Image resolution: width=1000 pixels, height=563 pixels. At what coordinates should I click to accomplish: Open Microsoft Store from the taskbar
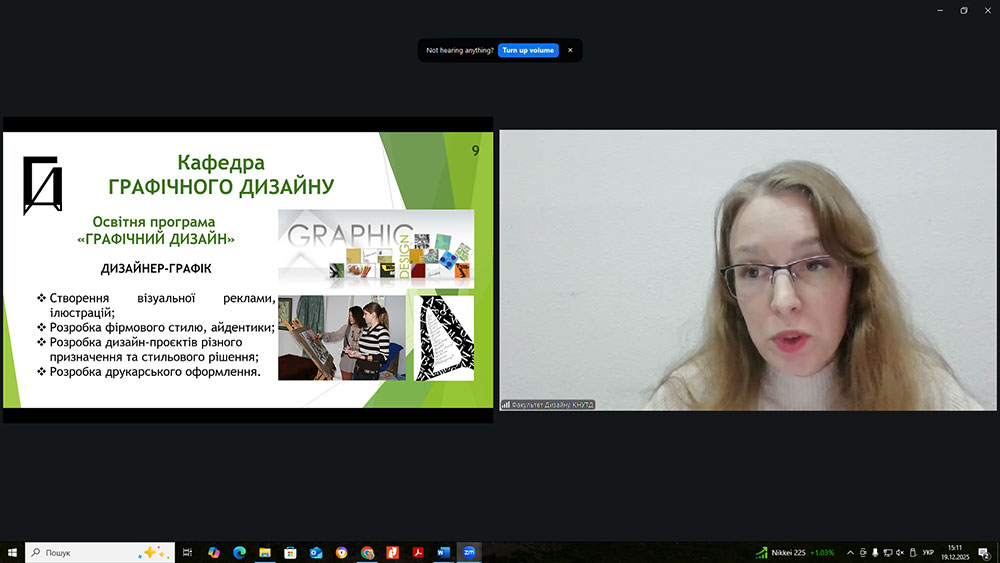tap(290, 552)
